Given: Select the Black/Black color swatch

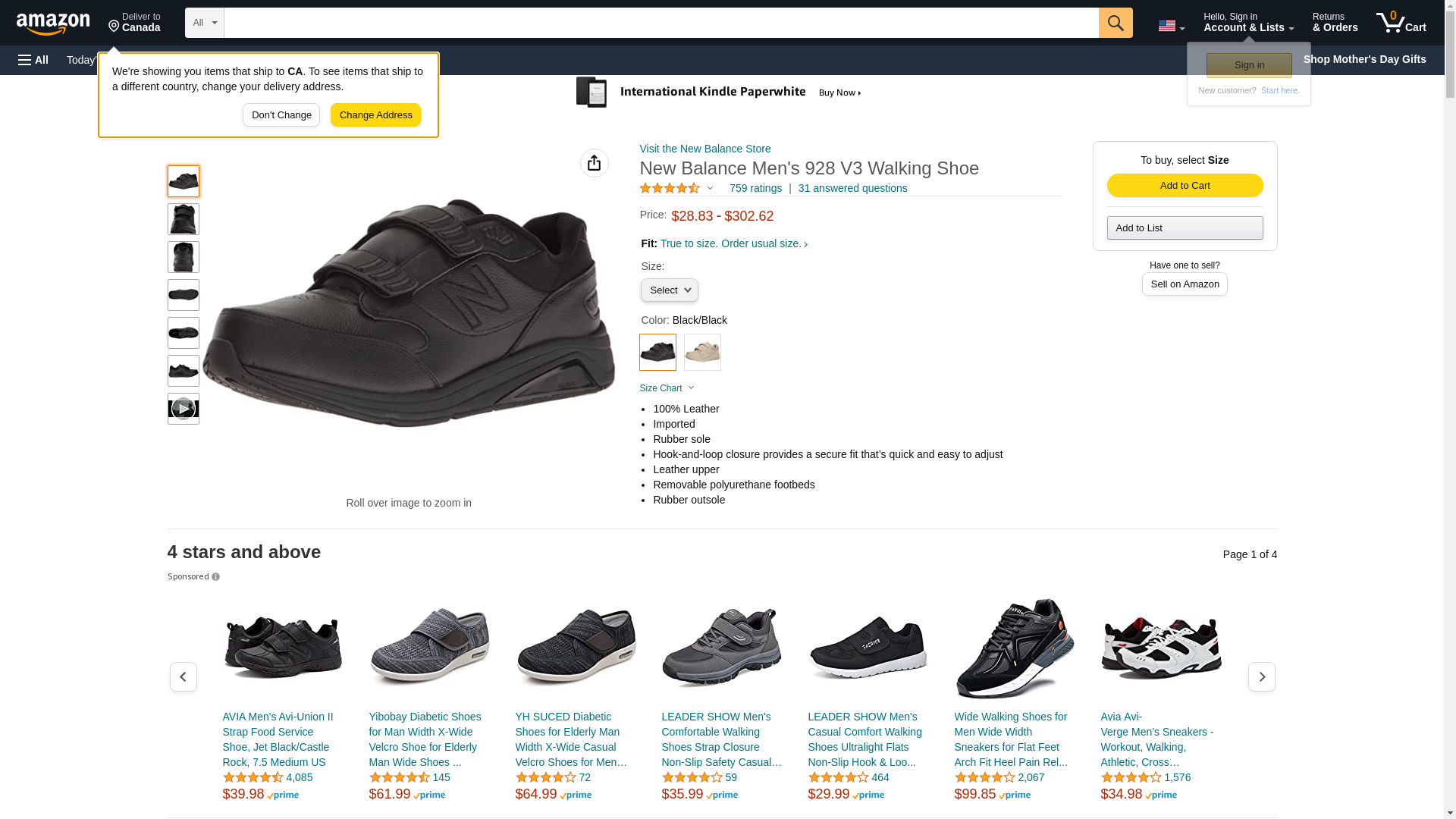Looking at the screenshot, I should click(x=657, y=353).
